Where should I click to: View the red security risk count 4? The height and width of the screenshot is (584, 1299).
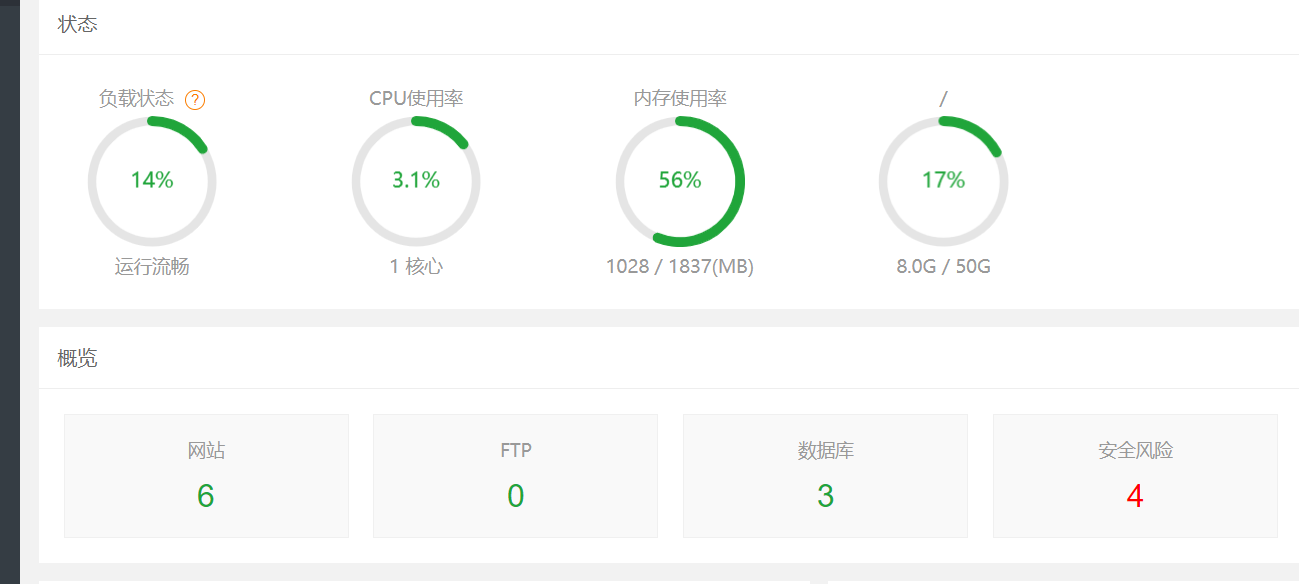click(x=1135, y=496)
